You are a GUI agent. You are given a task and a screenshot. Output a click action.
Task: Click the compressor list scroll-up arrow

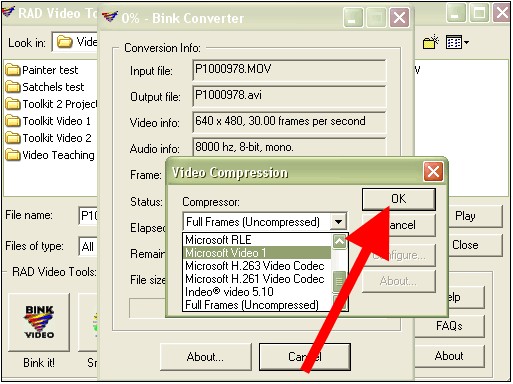[x=340, y=241]
